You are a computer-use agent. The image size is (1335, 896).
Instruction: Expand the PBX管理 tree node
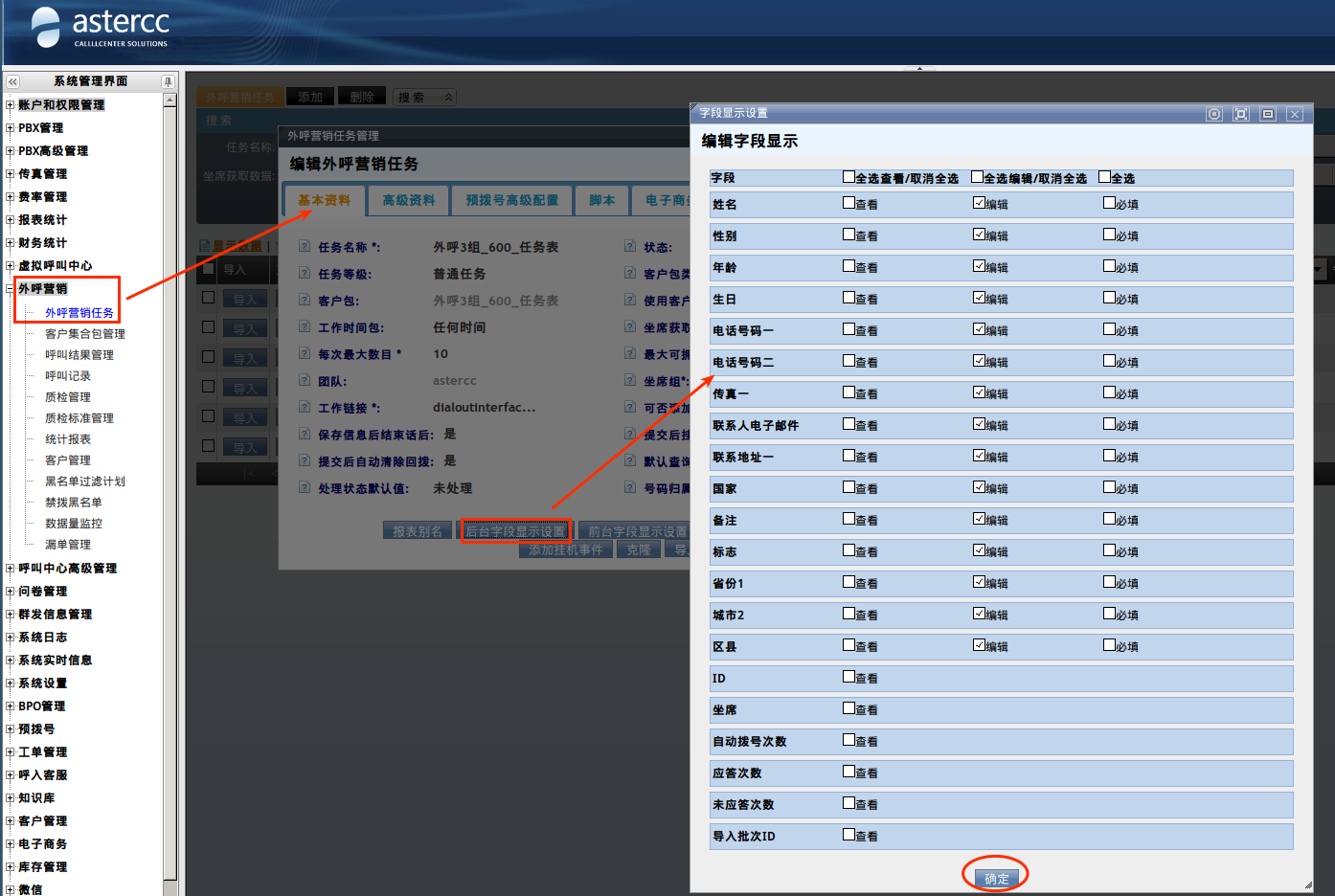click(x=11, y=128)
